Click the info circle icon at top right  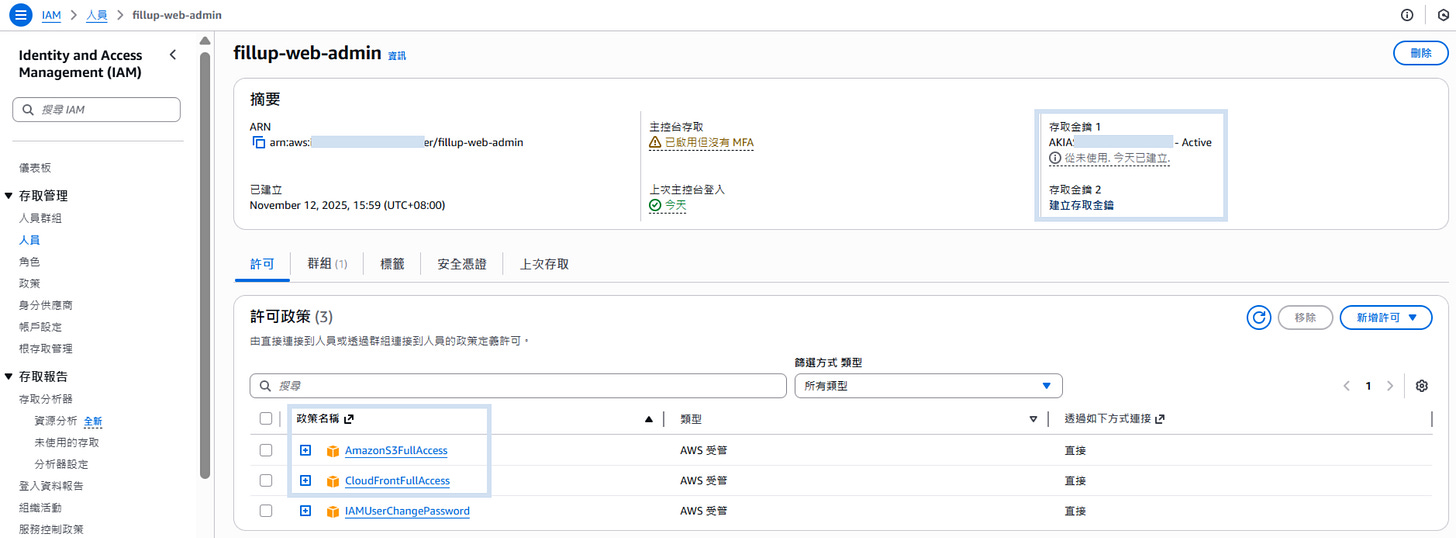(x=1407, y=15)
